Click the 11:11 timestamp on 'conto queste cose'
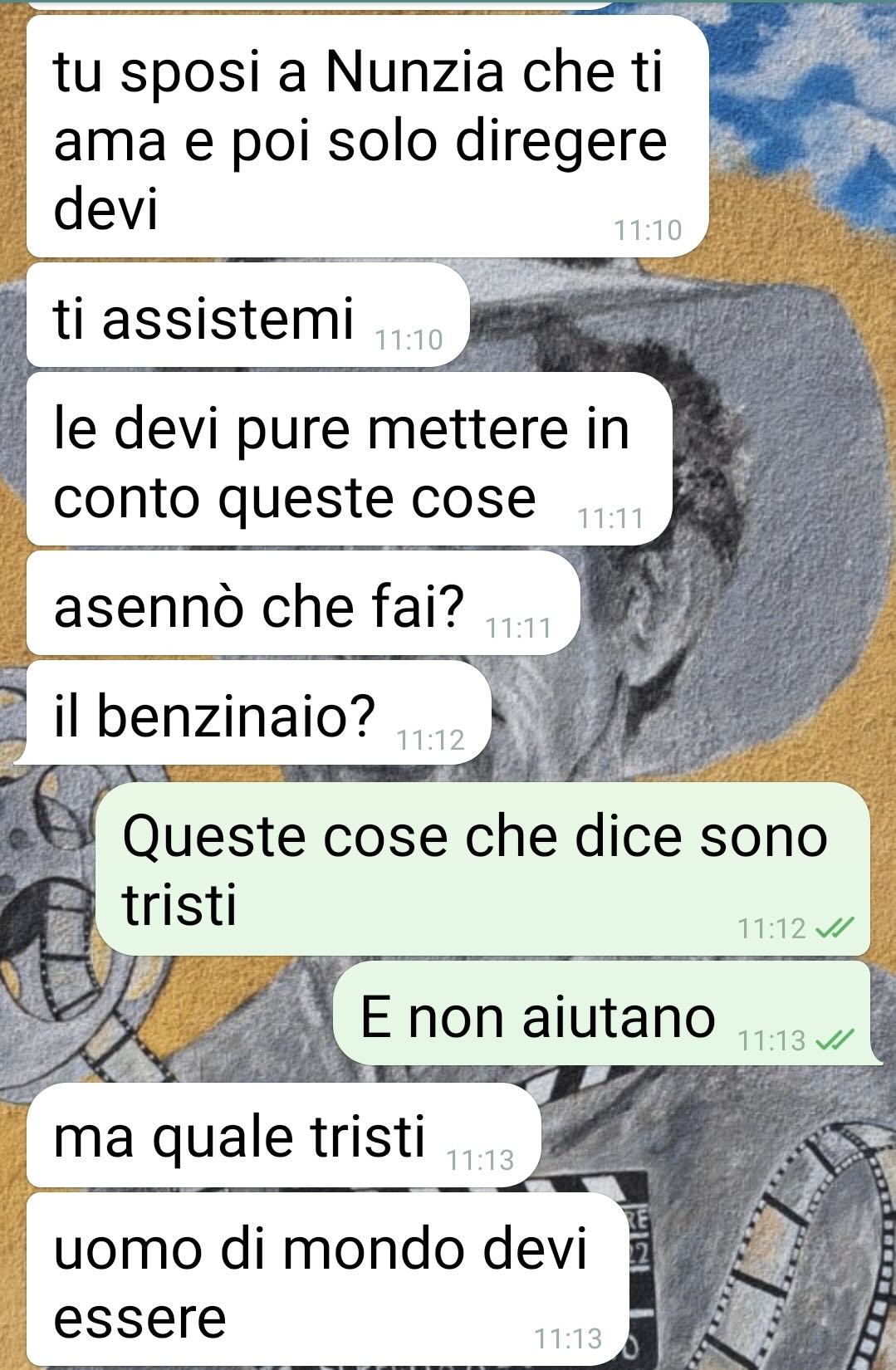This screenshot has width=896, height=1370. (x=610, y=518)
